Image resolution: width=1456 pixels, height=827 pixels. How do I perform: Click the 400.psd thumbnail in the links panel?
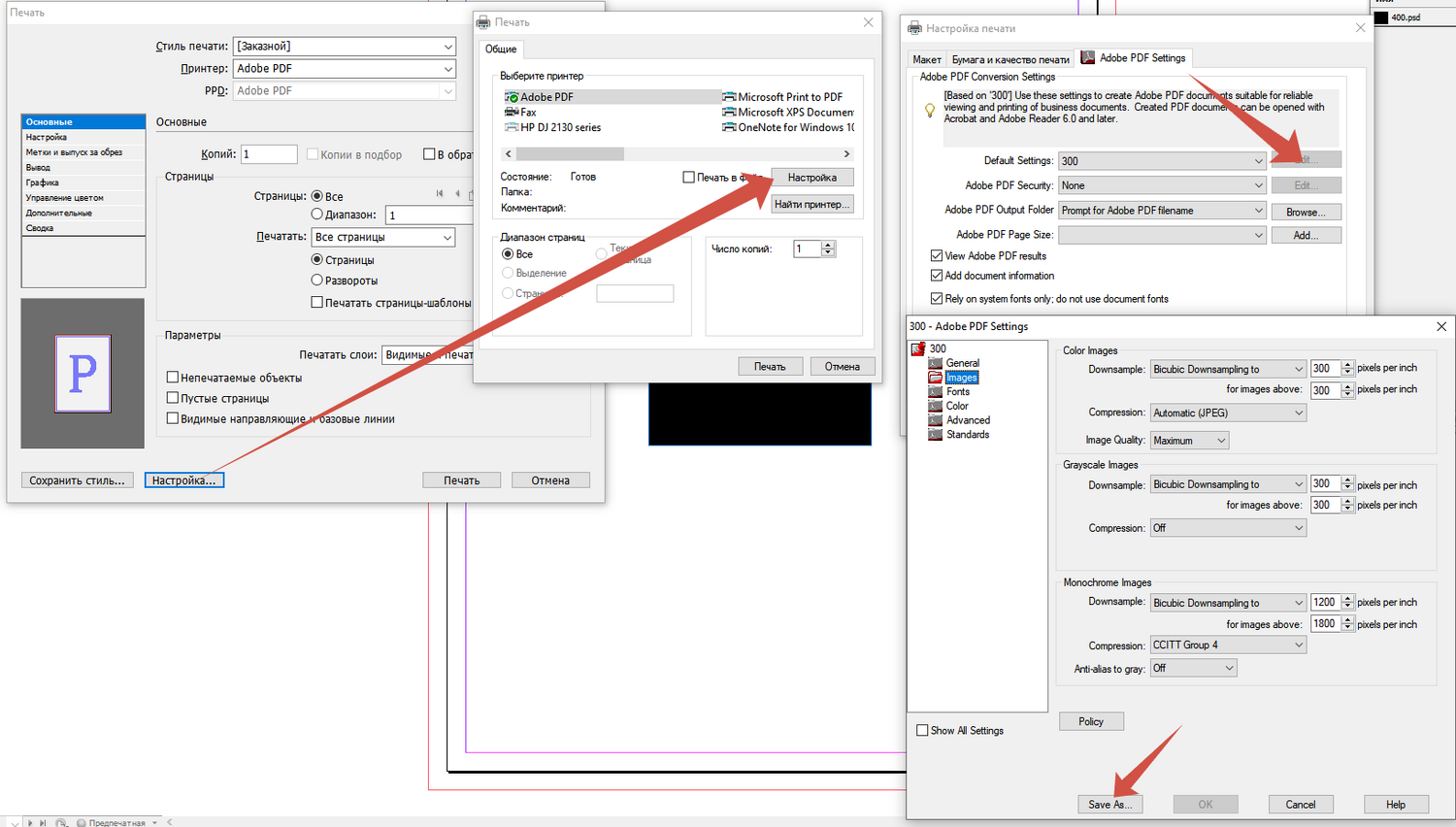coord(1381,17)
